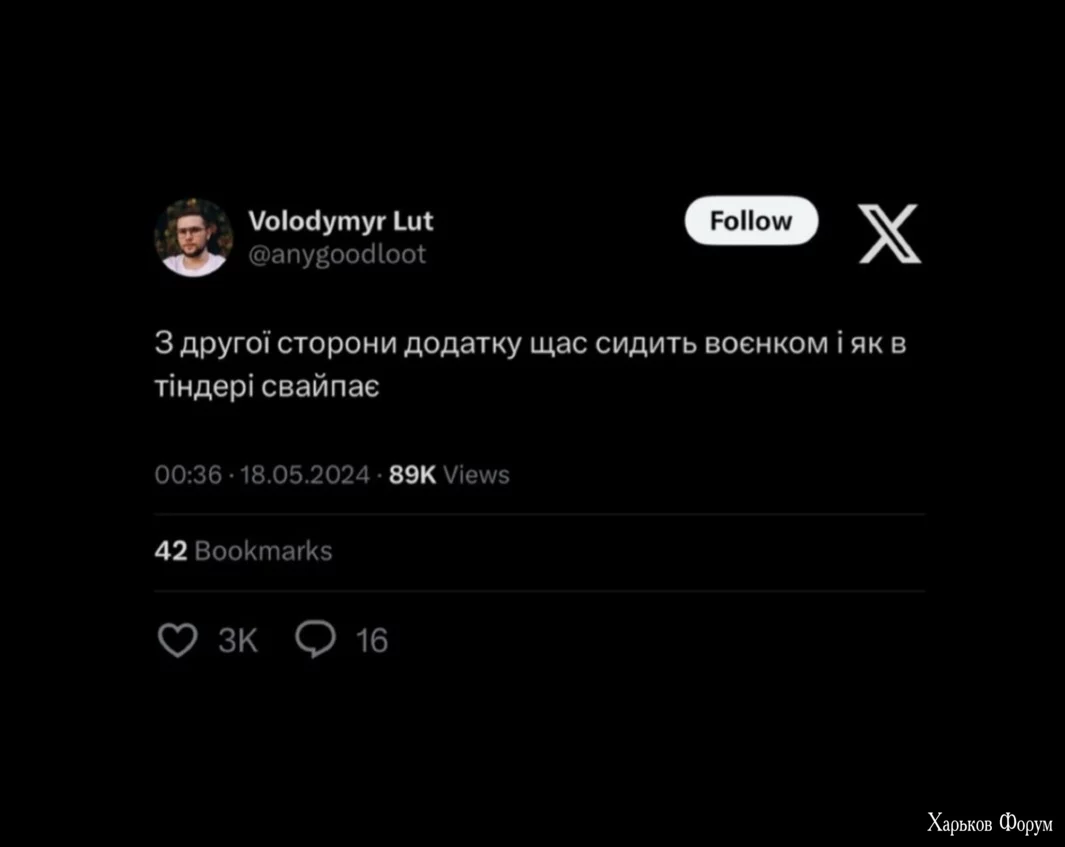
Task: Open replies via speech bubble icon
Action: pos(315,639)
